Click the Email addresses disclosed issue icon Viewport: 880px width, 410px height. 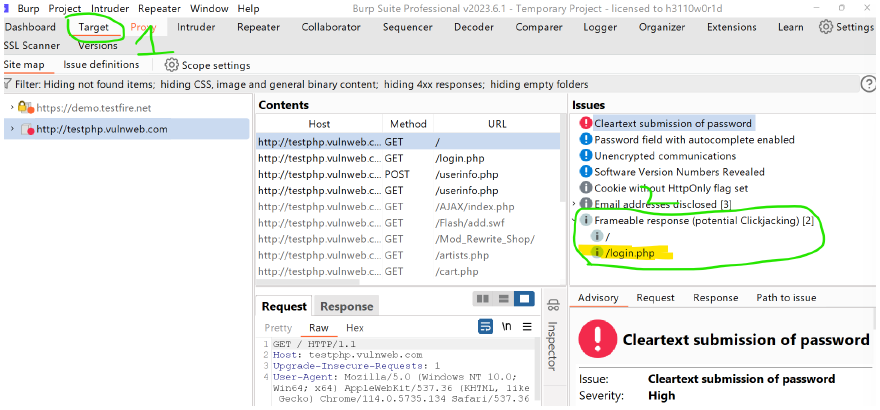click(586, 204)
